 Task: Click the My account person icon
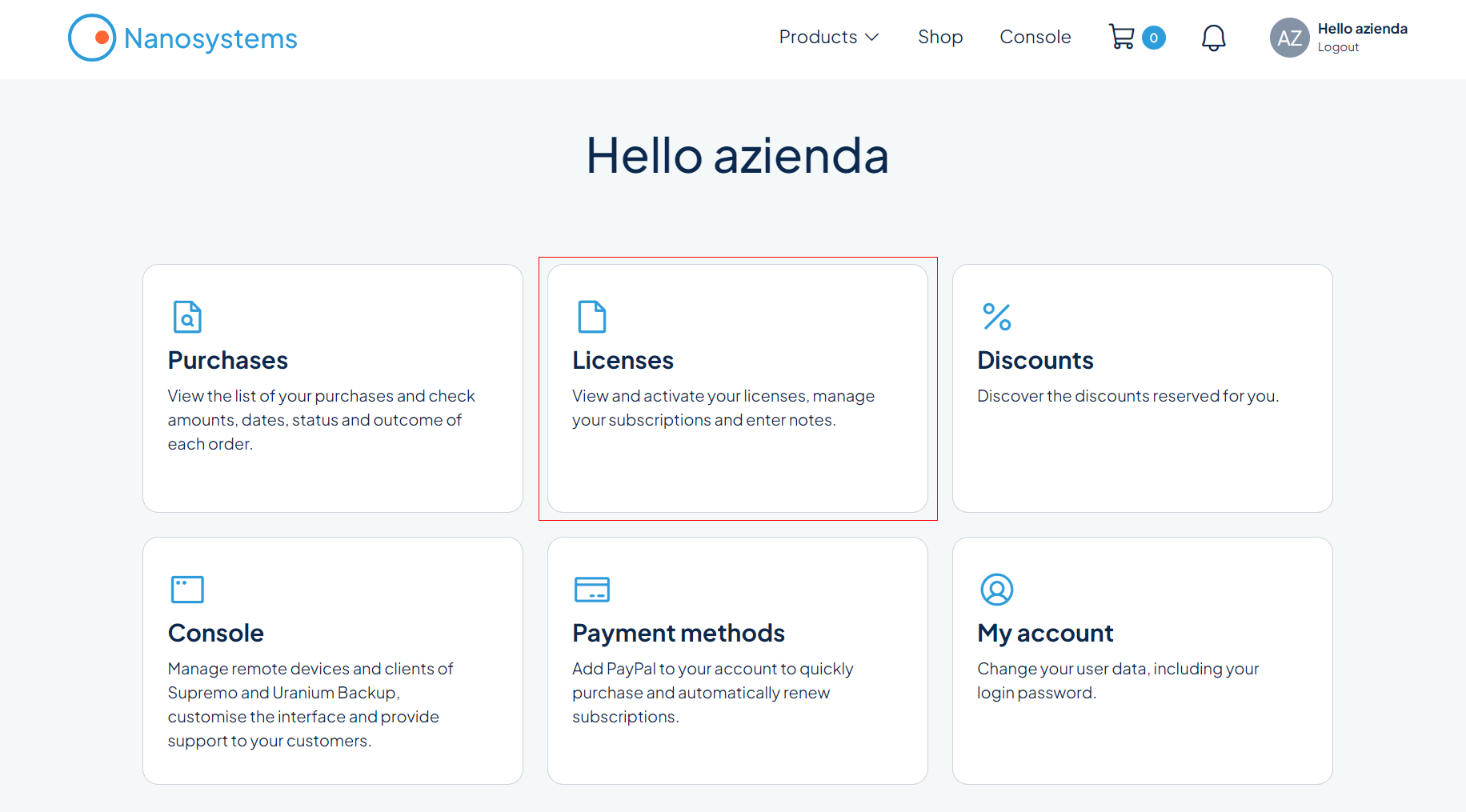coord(997,590)
